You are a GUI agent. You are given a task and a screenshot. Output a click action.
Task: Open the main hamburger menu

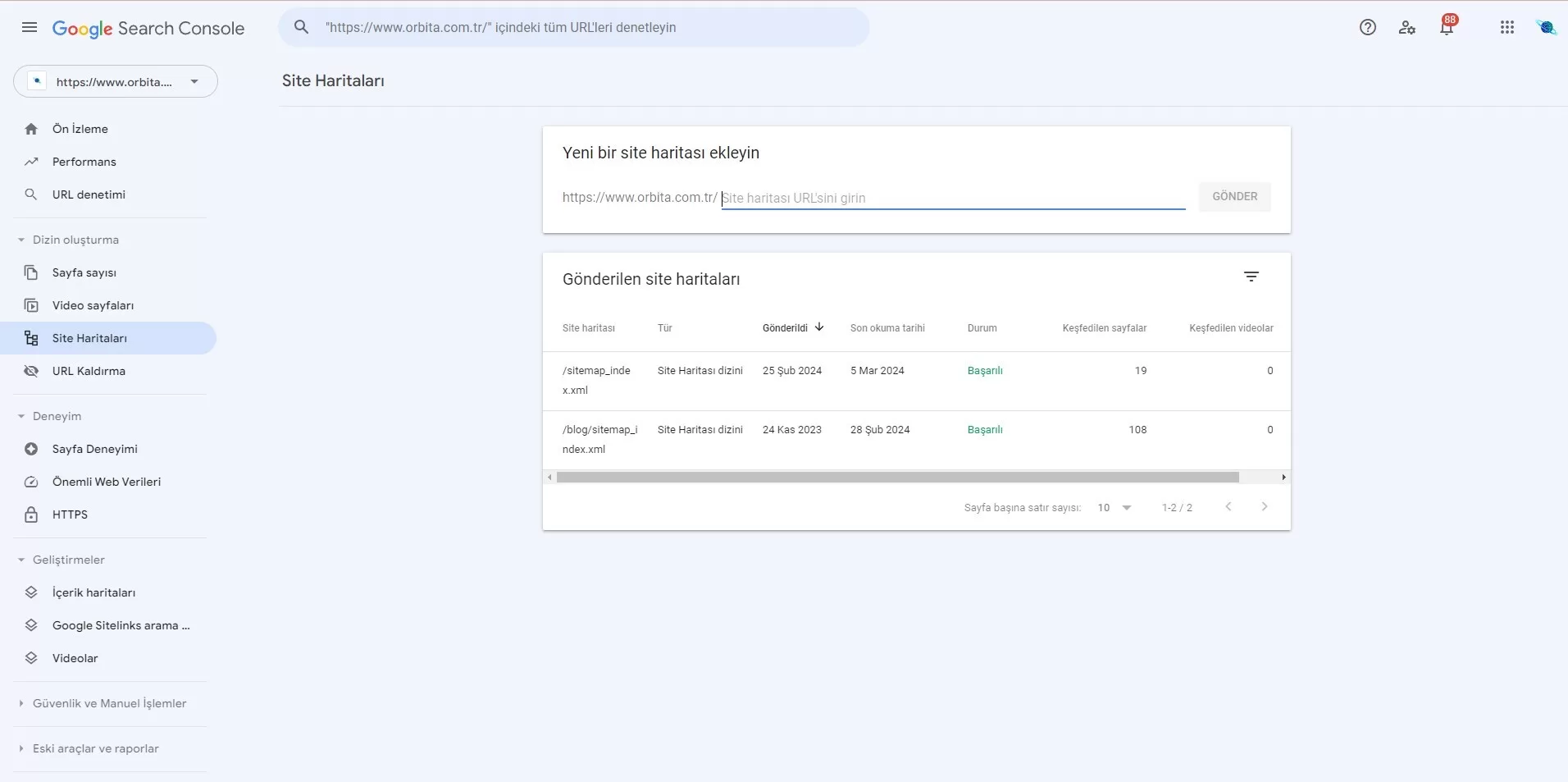(30, 27)
